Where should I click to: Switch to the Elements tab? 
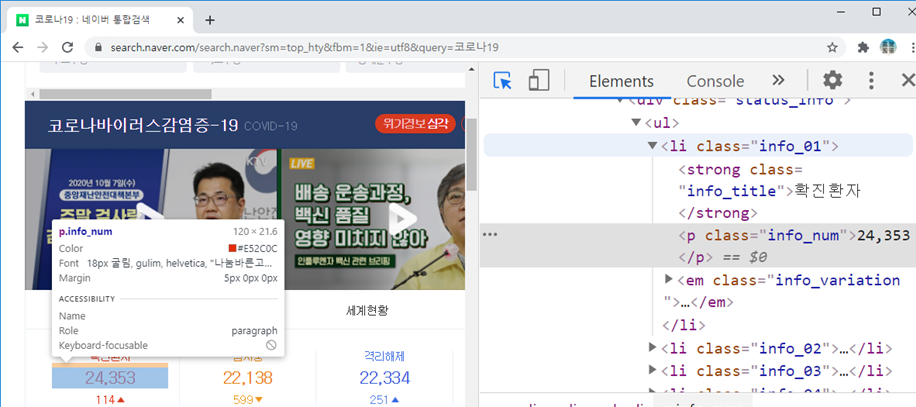(621, 81)
